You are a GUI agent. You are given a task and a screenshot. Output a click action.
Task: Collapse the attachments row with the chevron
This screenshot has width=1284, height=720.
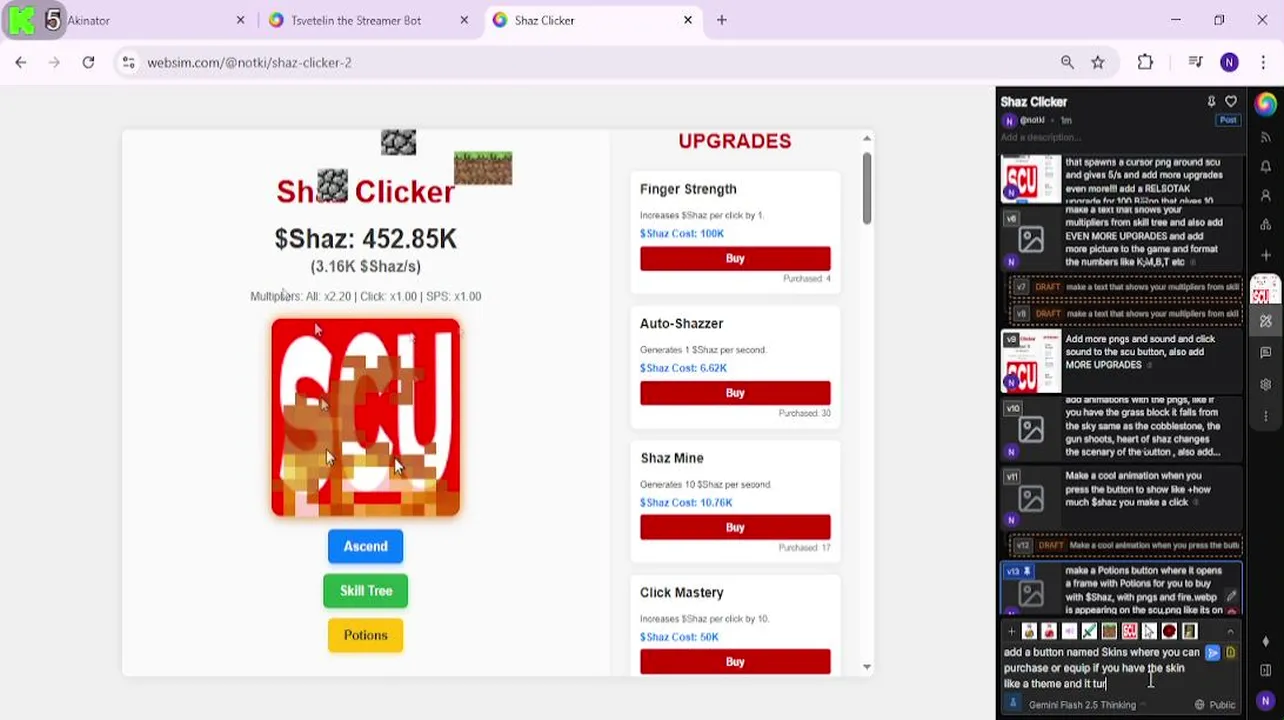1231,631
